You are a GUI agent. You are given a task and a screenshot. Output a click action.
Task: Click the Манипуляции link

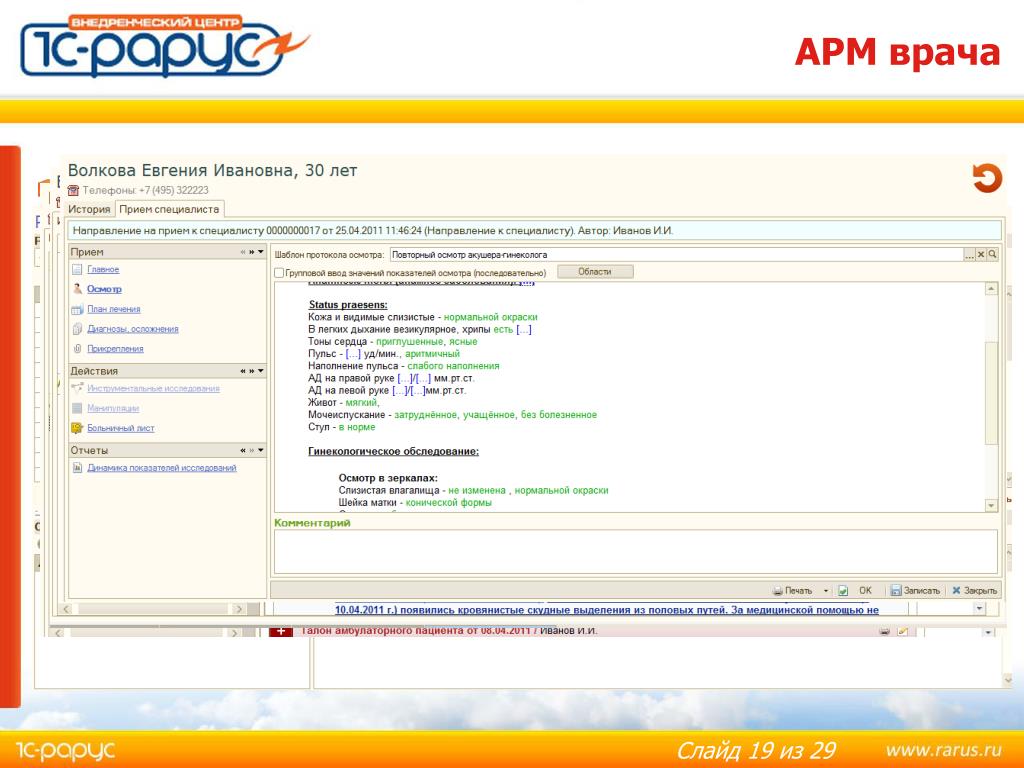click(x=113, y=408)
